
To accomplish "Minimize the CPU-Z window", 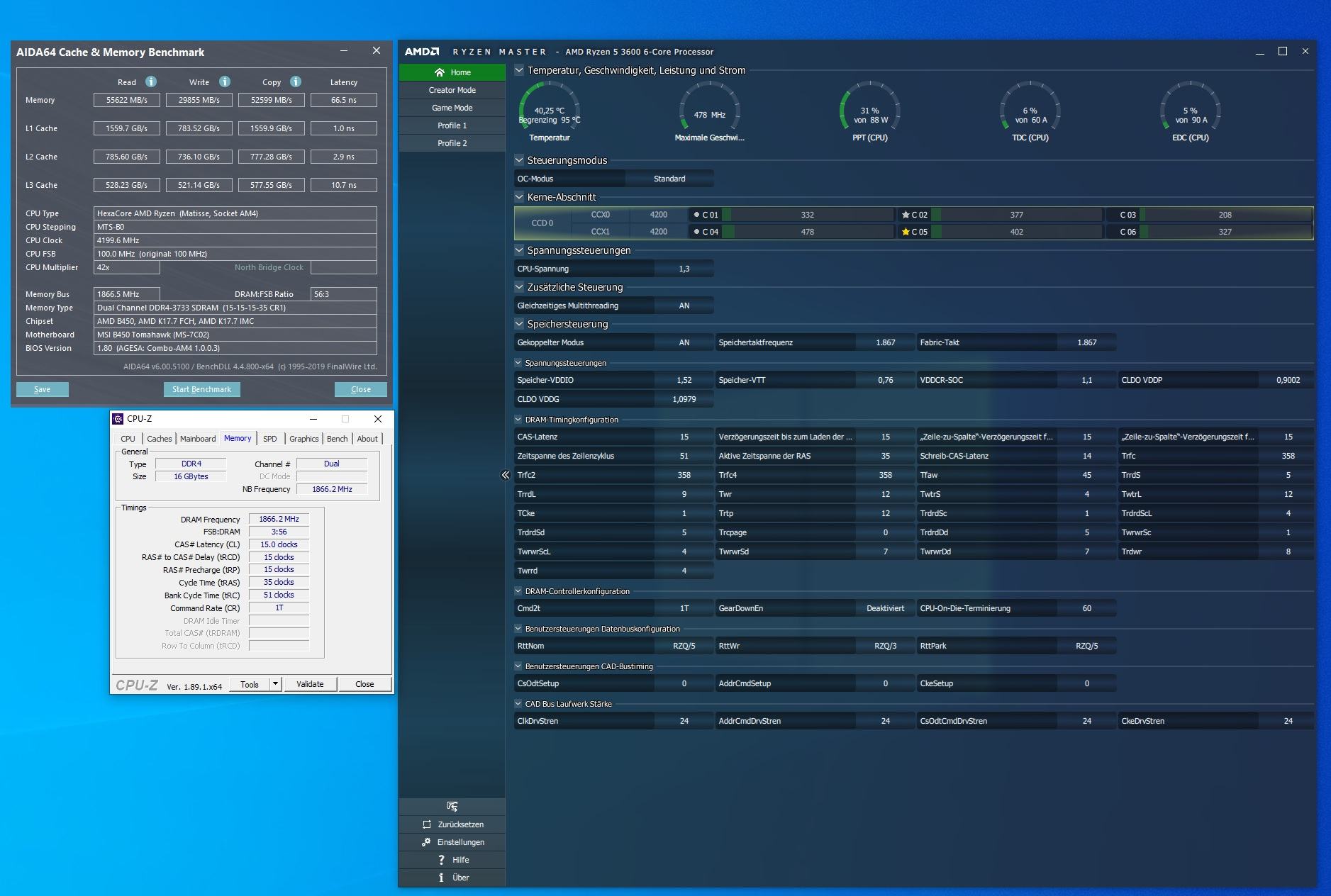I will (313, 419).
